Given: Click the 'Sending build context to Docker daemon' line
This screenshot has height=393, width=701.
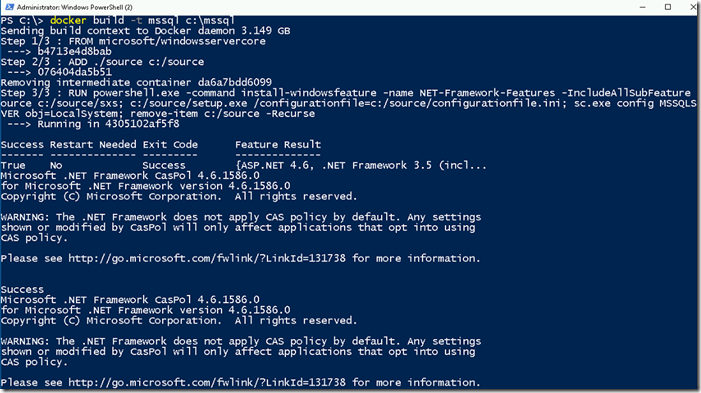Looking at the screenshot, I should coord(146,31).
